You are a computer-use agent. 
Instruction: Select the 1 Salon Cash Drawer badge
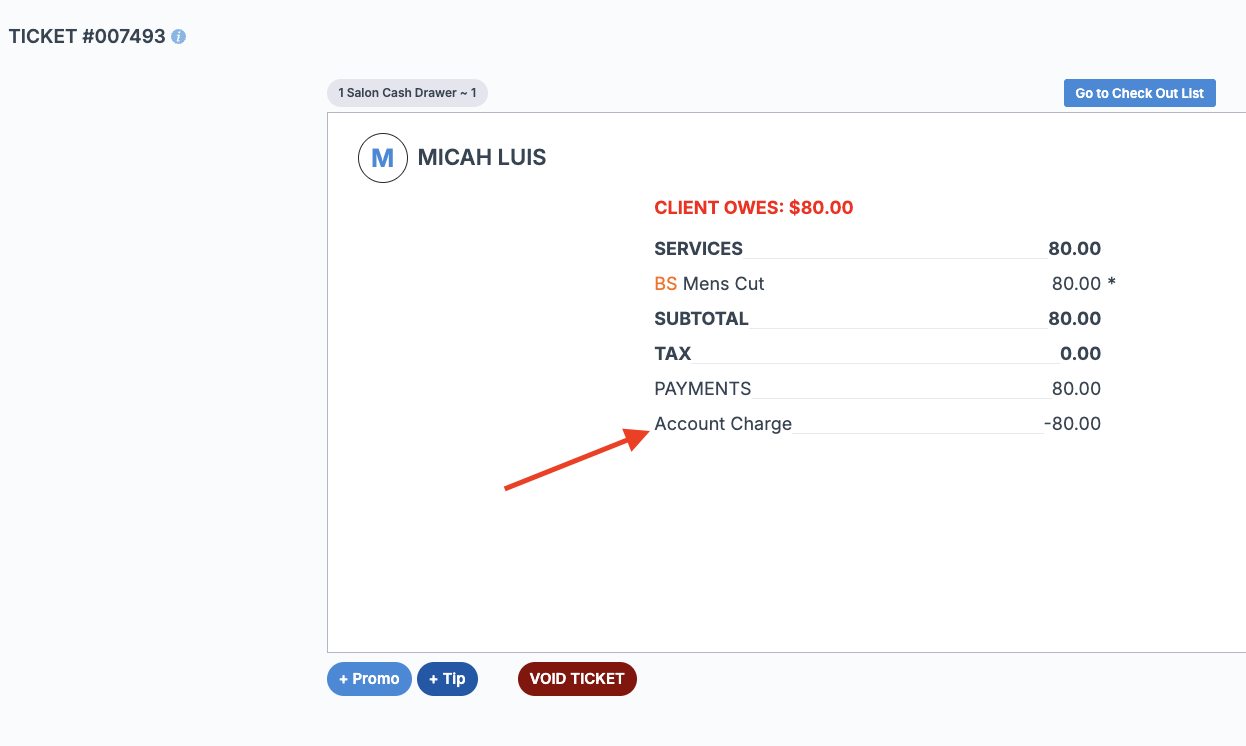point(407,93)
